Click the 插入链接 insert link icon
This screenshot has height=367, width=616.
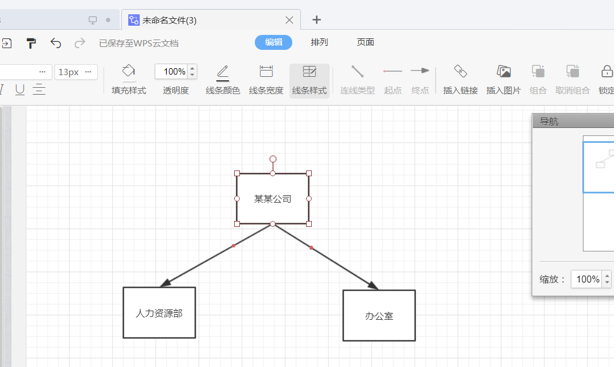(x=460, y=71)
